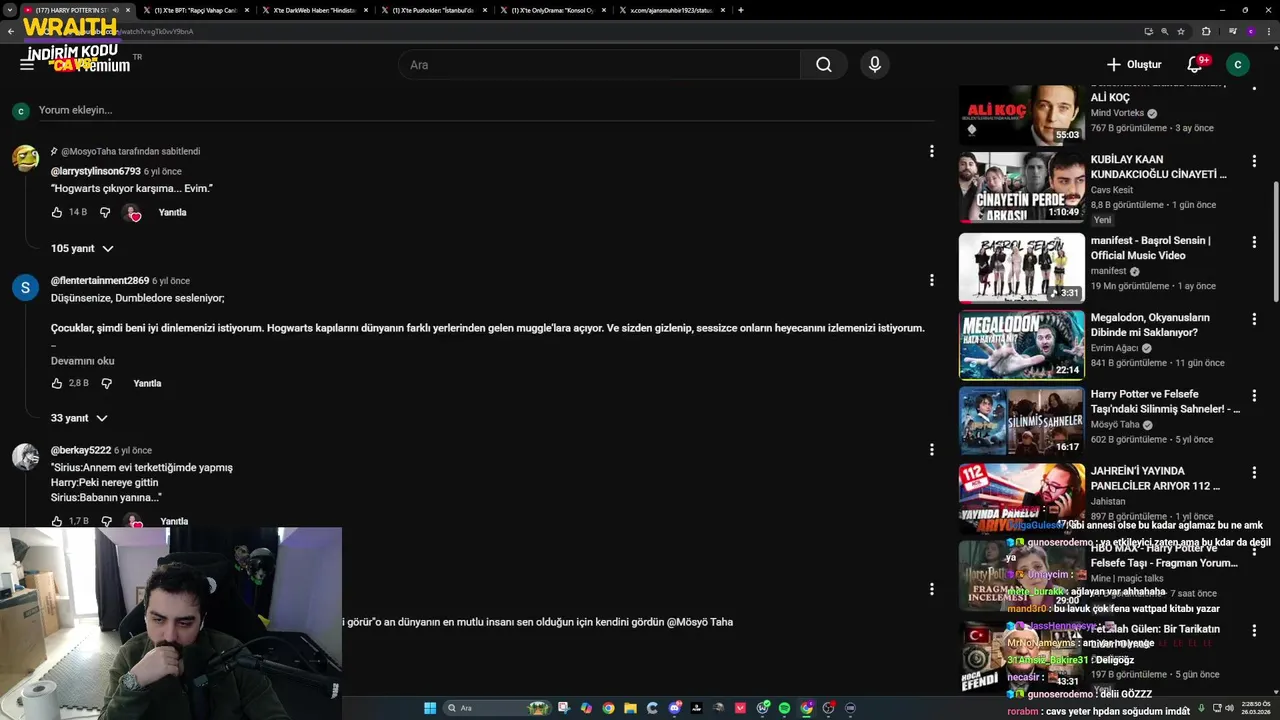Click the Windows Start button

(430, 708)
